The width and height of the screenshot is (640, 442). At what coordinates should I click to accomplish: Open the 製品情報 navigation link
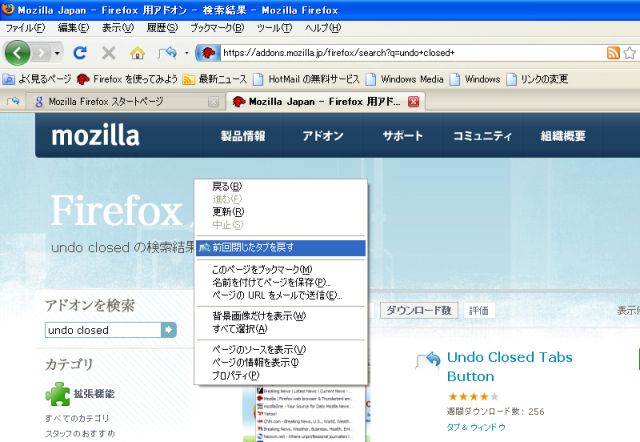pos(243,136)
